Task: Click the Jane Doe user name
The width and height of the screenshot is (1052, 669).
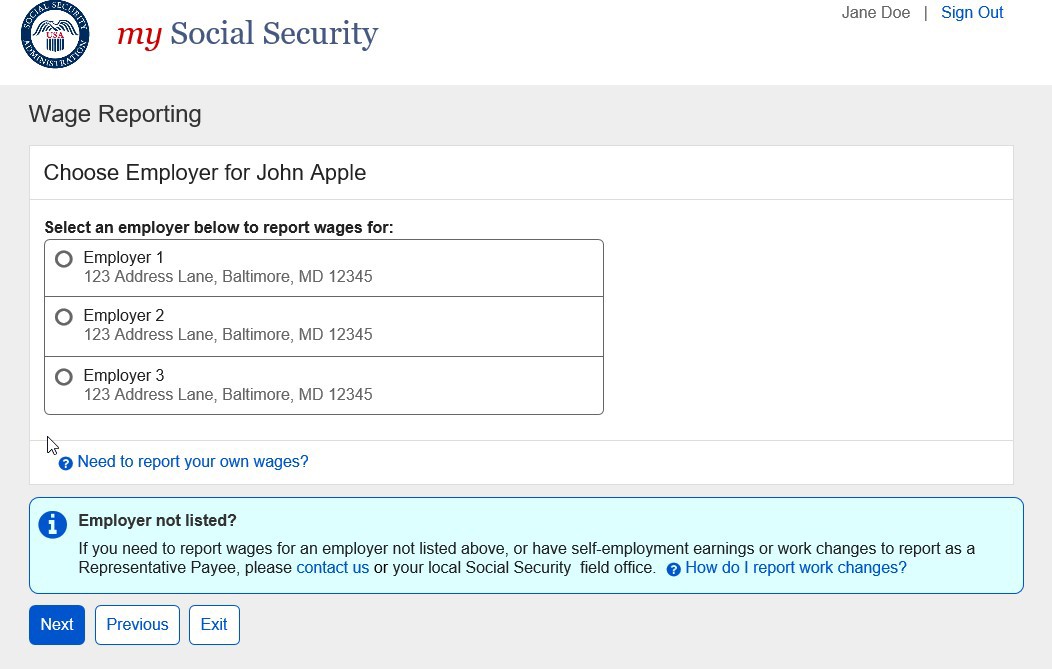Action: tap(876, 13)
